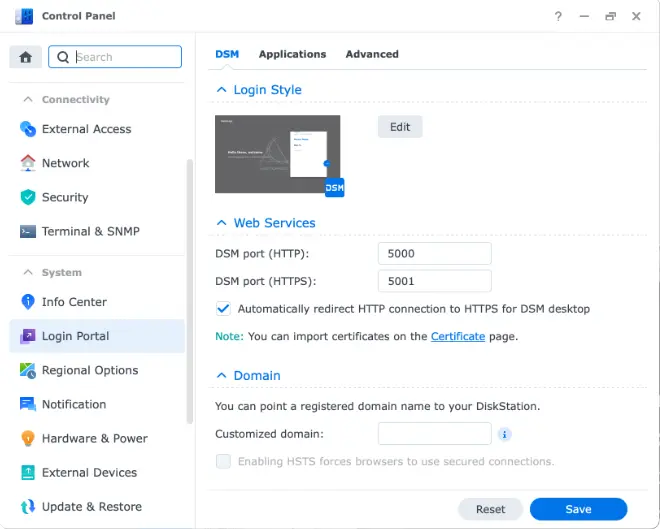Click the customized domain info icon
The width and height of the screenshot is (660, 529).
(505, 434)
